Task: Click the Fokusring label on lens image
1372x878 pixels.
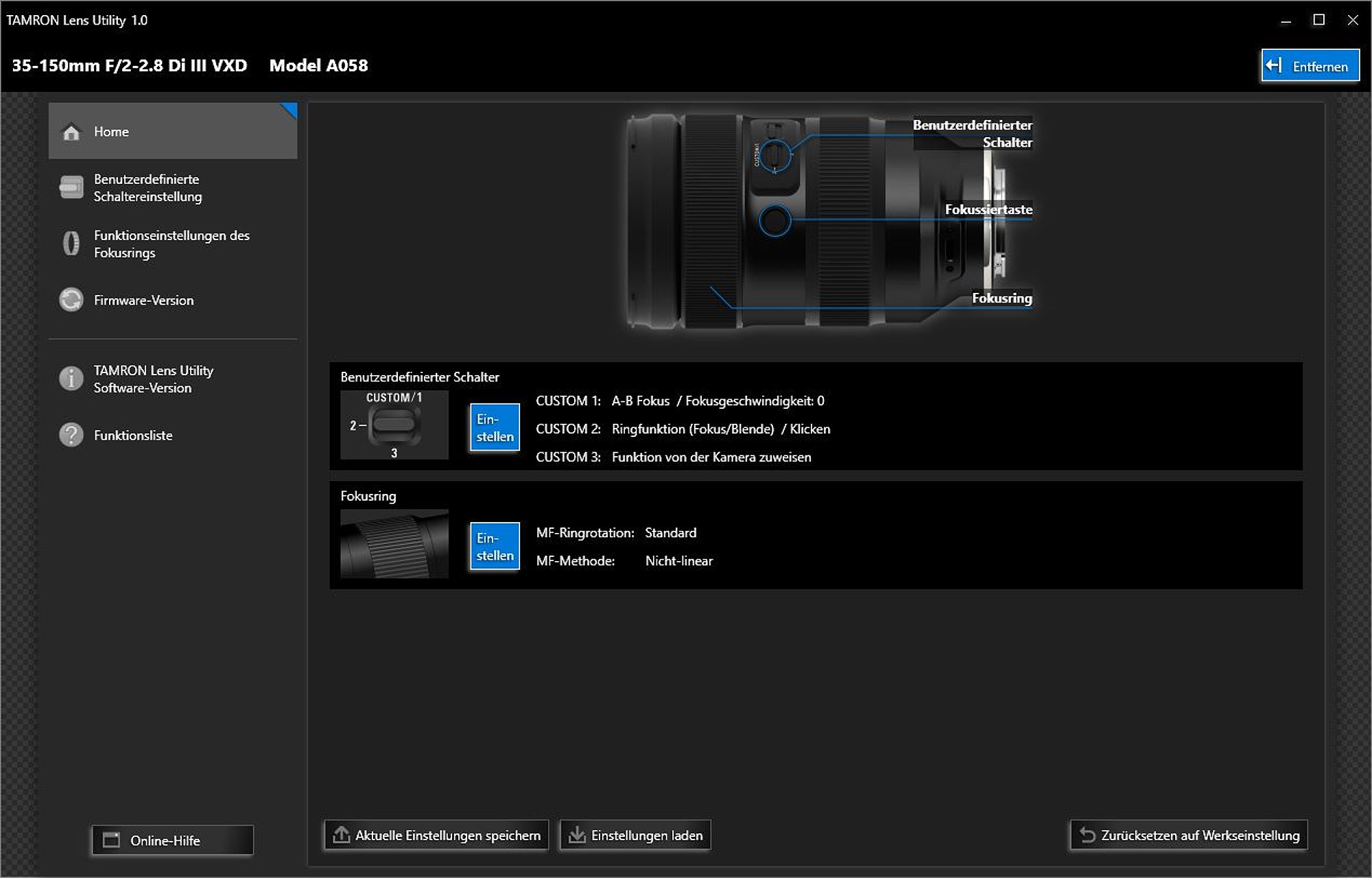Action: [x=1002, y=298]
